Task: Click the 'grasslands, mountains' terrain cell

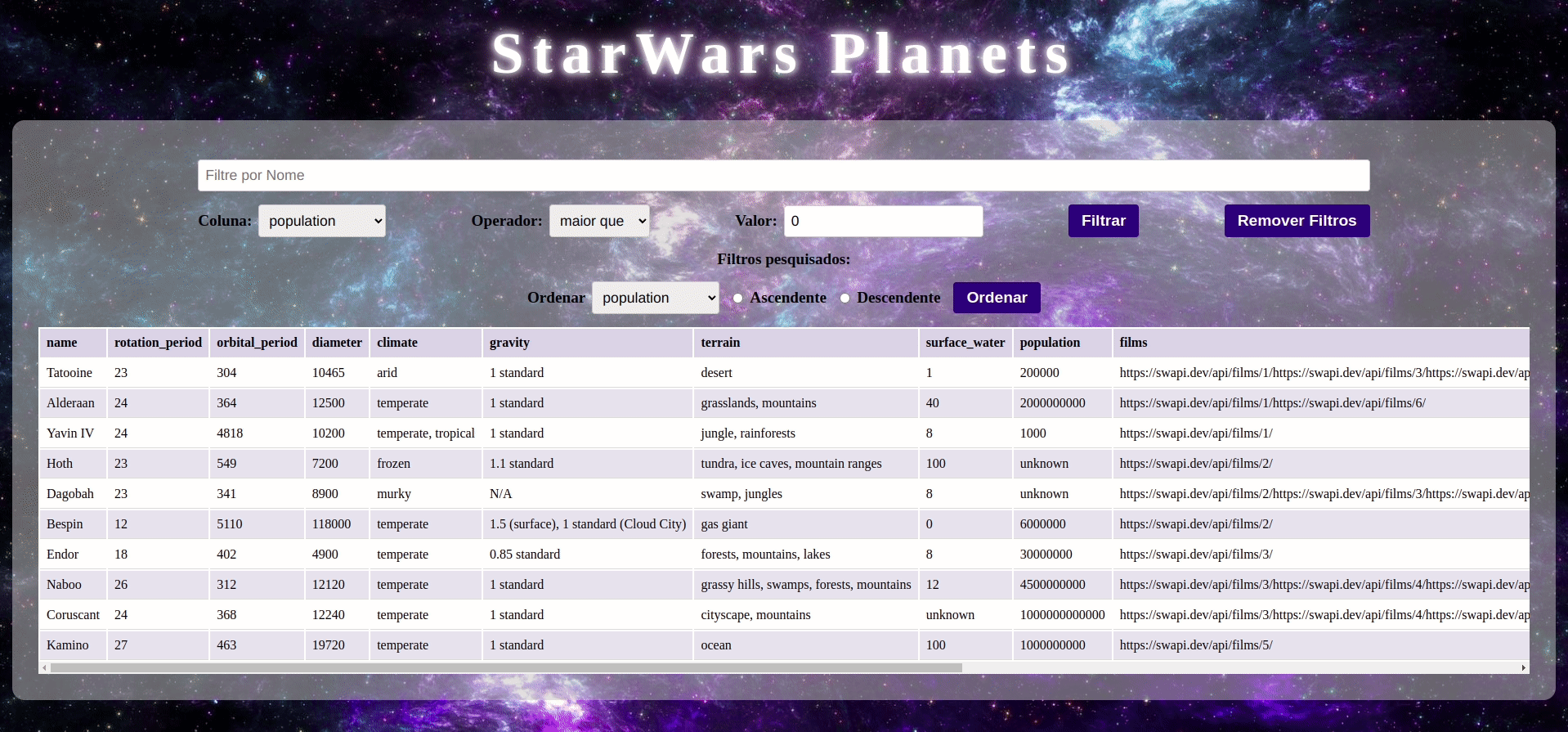Action: click(806, 403)
